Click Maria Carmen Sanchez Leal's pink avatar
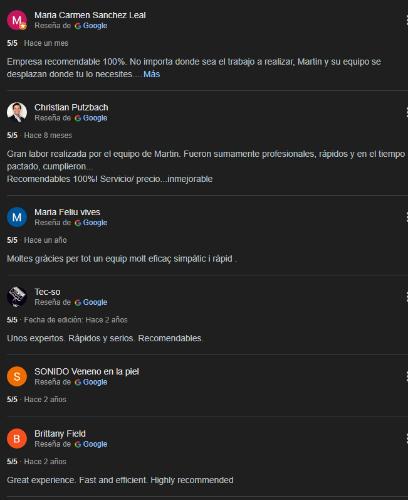408x500 pixels. 17,20
